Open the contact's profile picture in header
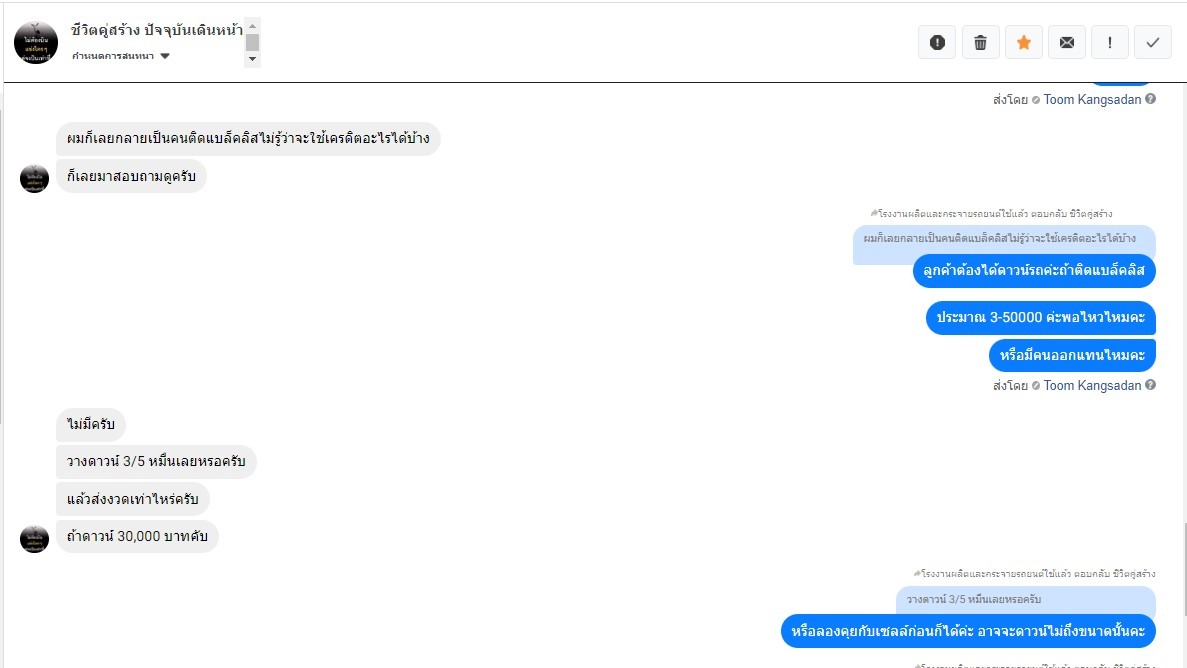 coord(36,42)
